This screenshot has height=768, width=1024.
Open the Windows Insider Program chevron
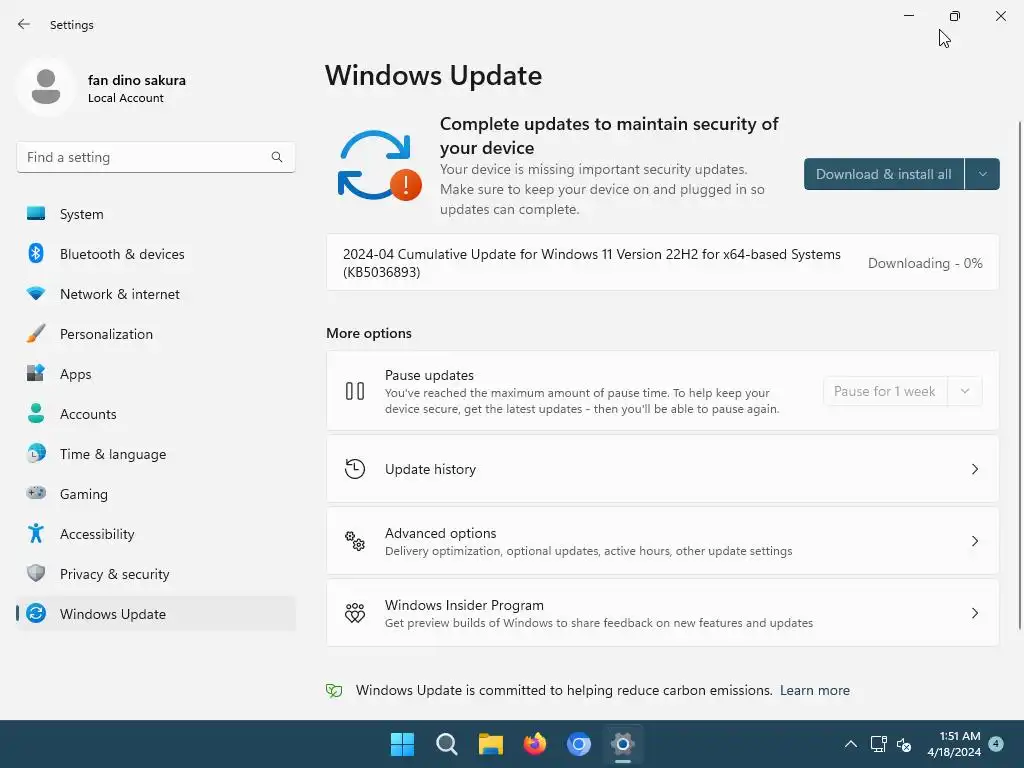pyautogui.click(x=974, y=613)
